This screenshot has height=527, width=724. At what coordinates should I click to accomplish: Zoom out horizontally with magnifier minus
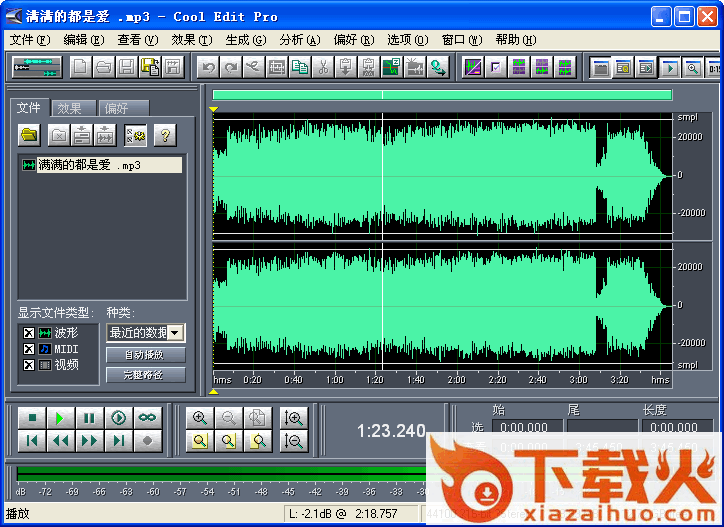click(x=229, y=418)
